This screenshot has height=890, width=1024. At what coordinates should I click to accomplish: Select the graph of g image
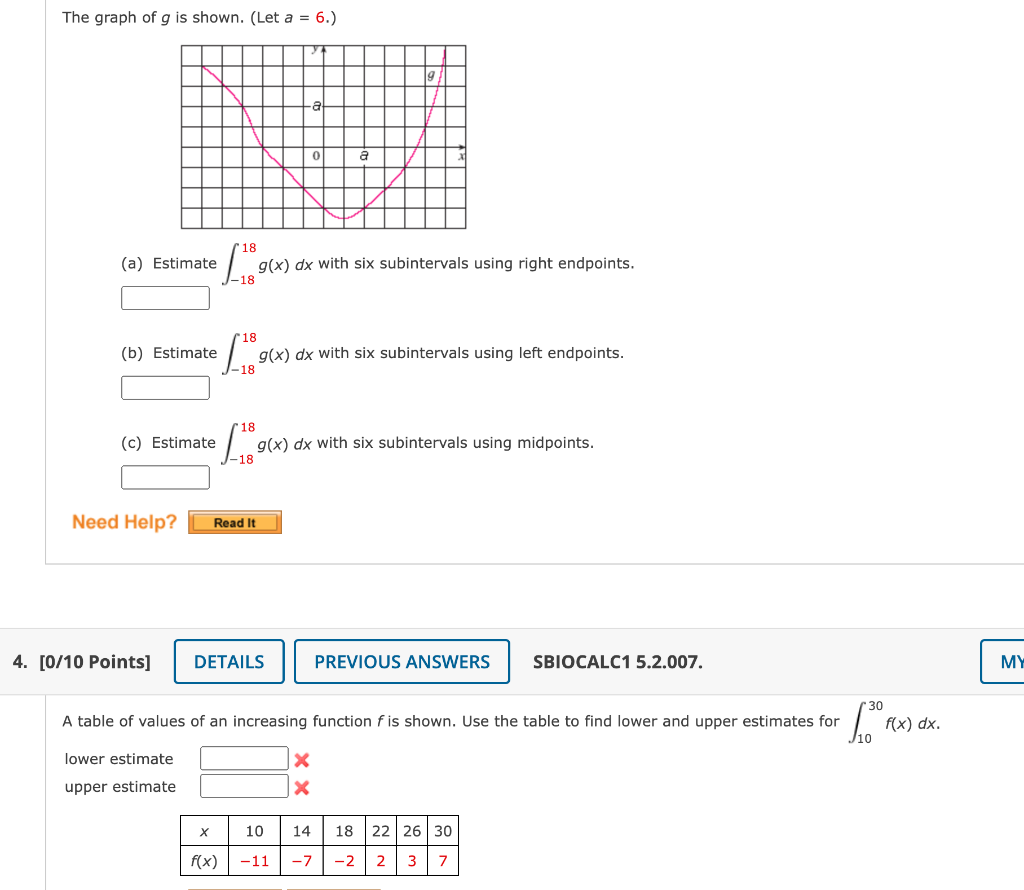coord(321,136)
